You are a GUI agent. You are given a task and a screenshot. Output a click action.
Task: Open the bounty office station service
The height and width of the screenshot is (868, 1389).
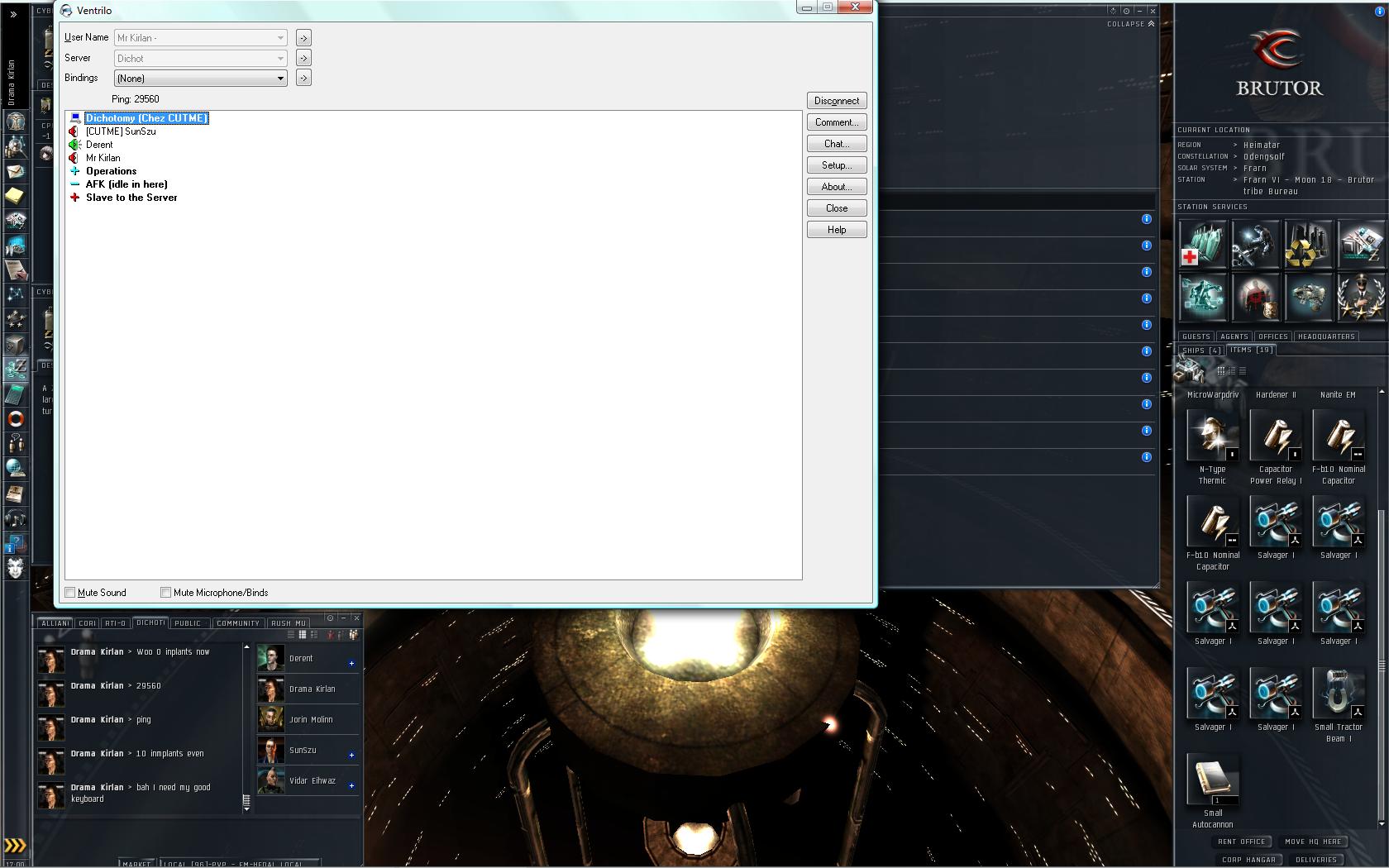(x=1256, y=298)
